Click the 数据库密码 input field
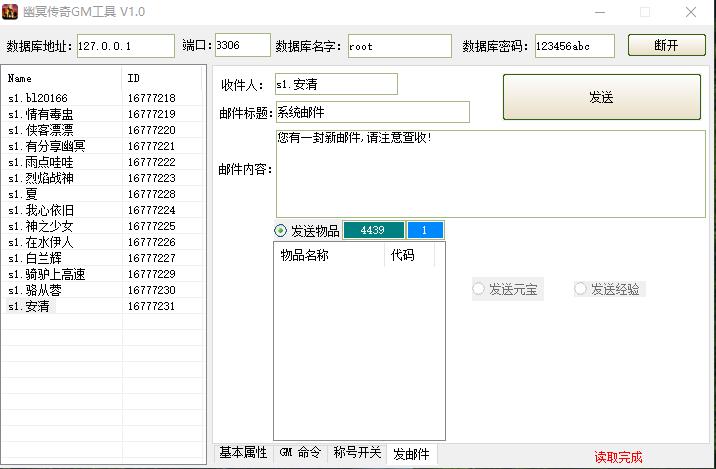Image resolution: width=716 pixels, height=469 pixels. click(574, 47)
